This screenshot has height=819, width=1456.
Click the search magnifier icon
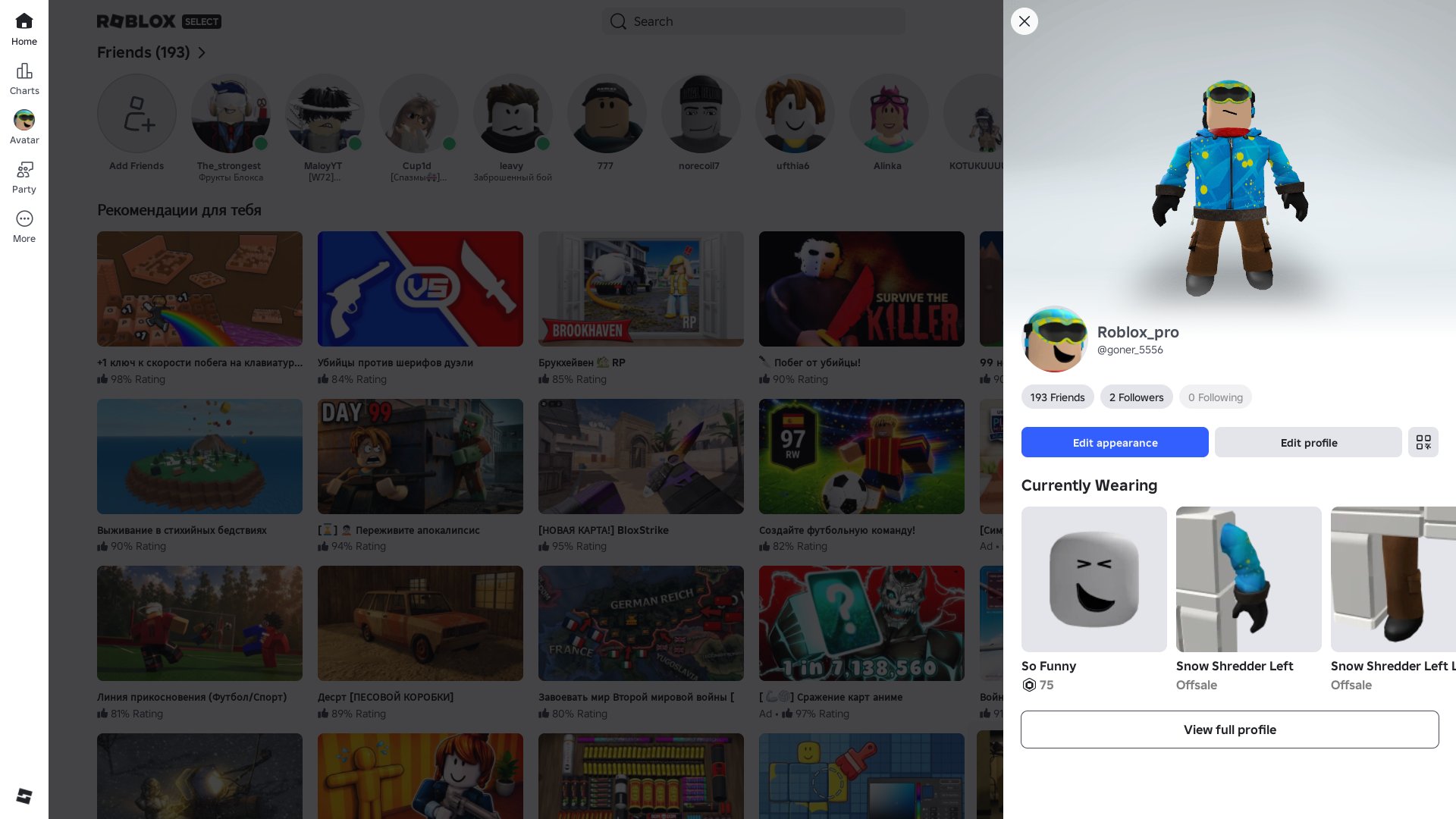click(619, 21)
